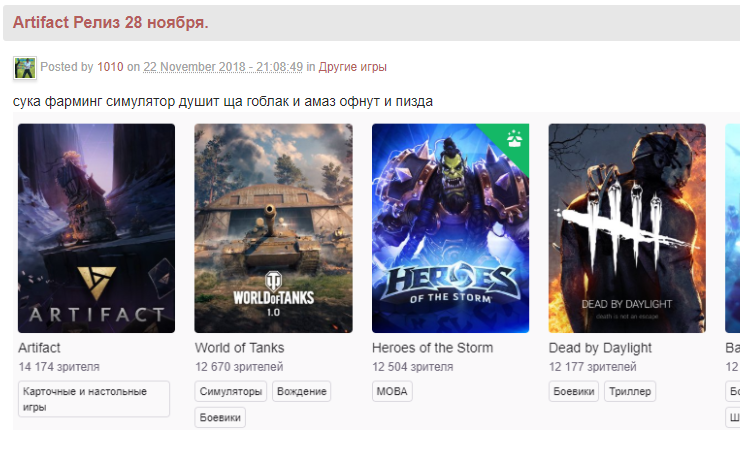Click '14 174 зрителя' viewer count
The width and height of the screenshot is (740, 450).
(x=59, y=367)
